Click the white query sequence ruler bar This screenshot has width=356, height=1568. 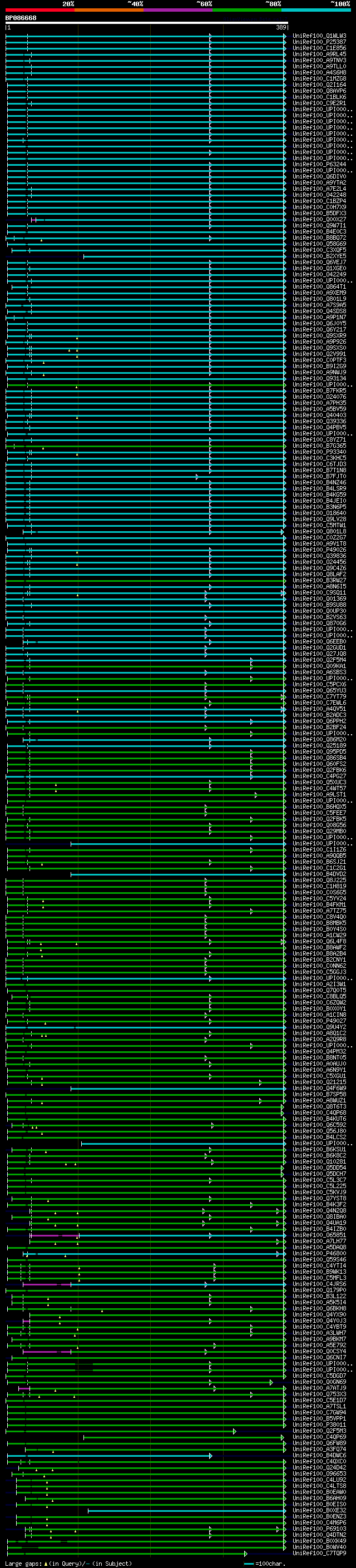[146, 23]
